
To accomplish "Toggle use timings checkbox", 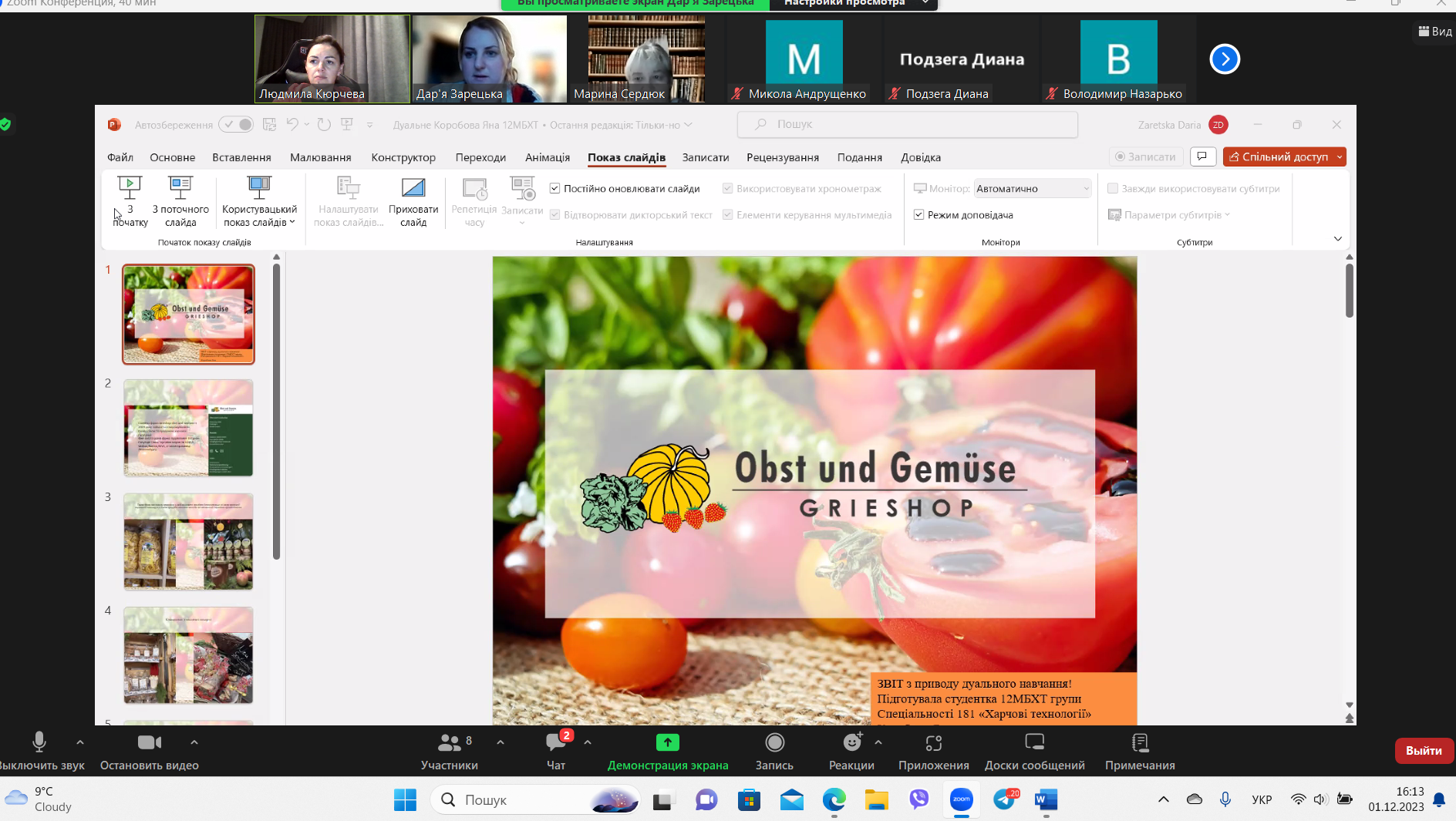I will [727, 189].
